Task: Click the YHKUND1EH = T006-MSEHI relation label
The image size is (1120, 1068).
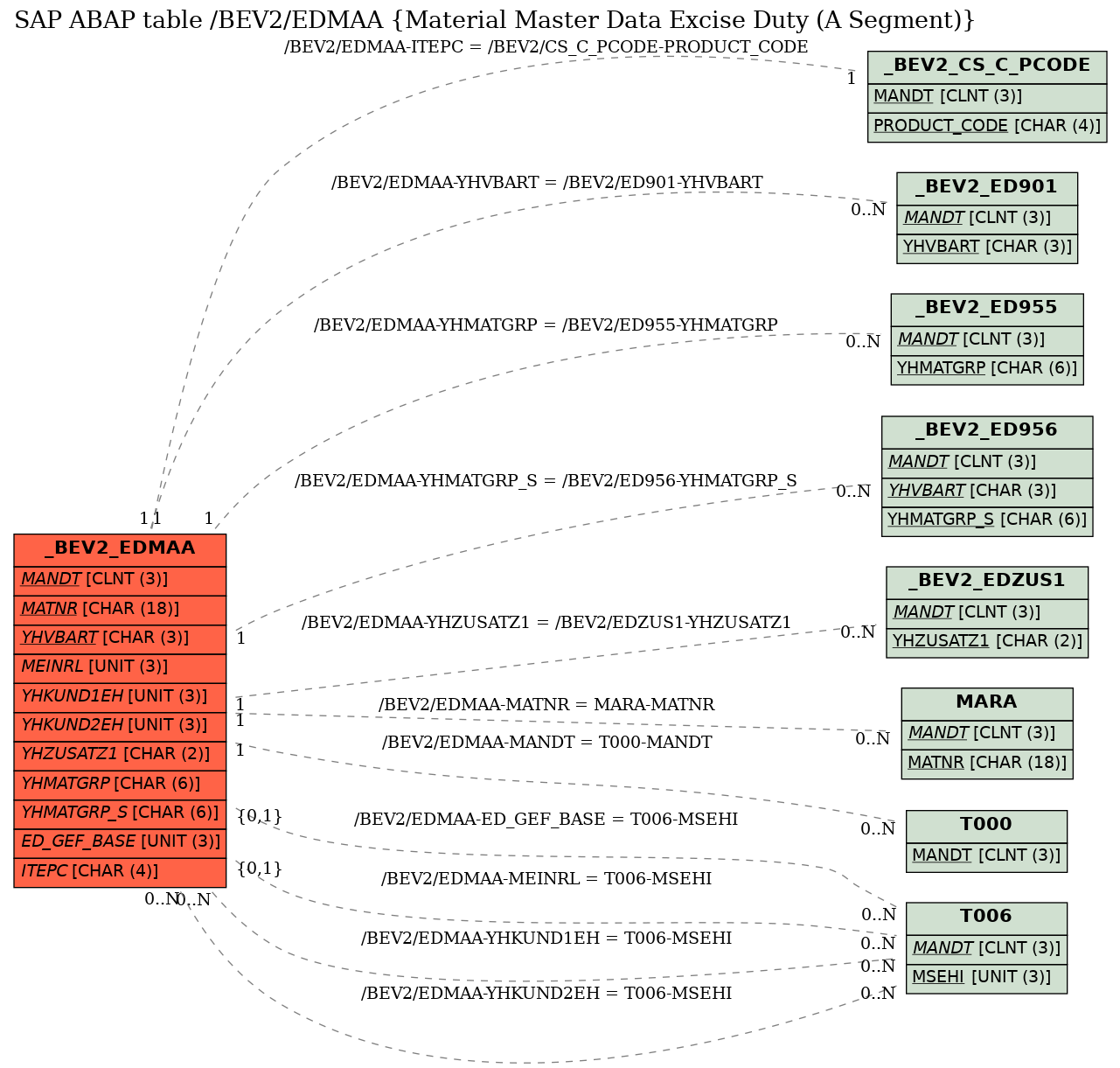Action: coord(546,939)
